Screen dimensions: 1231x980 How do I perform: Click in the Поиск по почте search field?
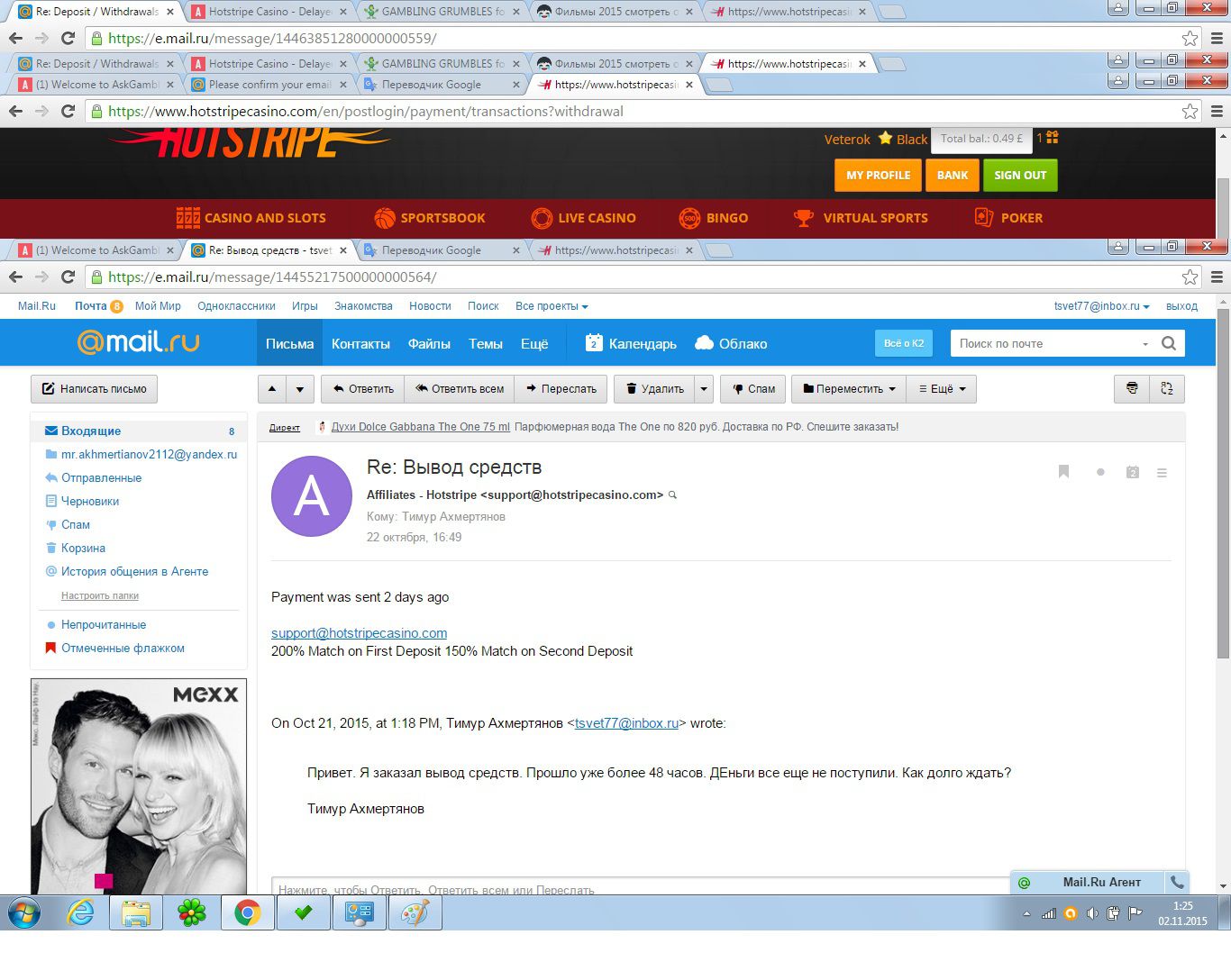(1044, 343)
